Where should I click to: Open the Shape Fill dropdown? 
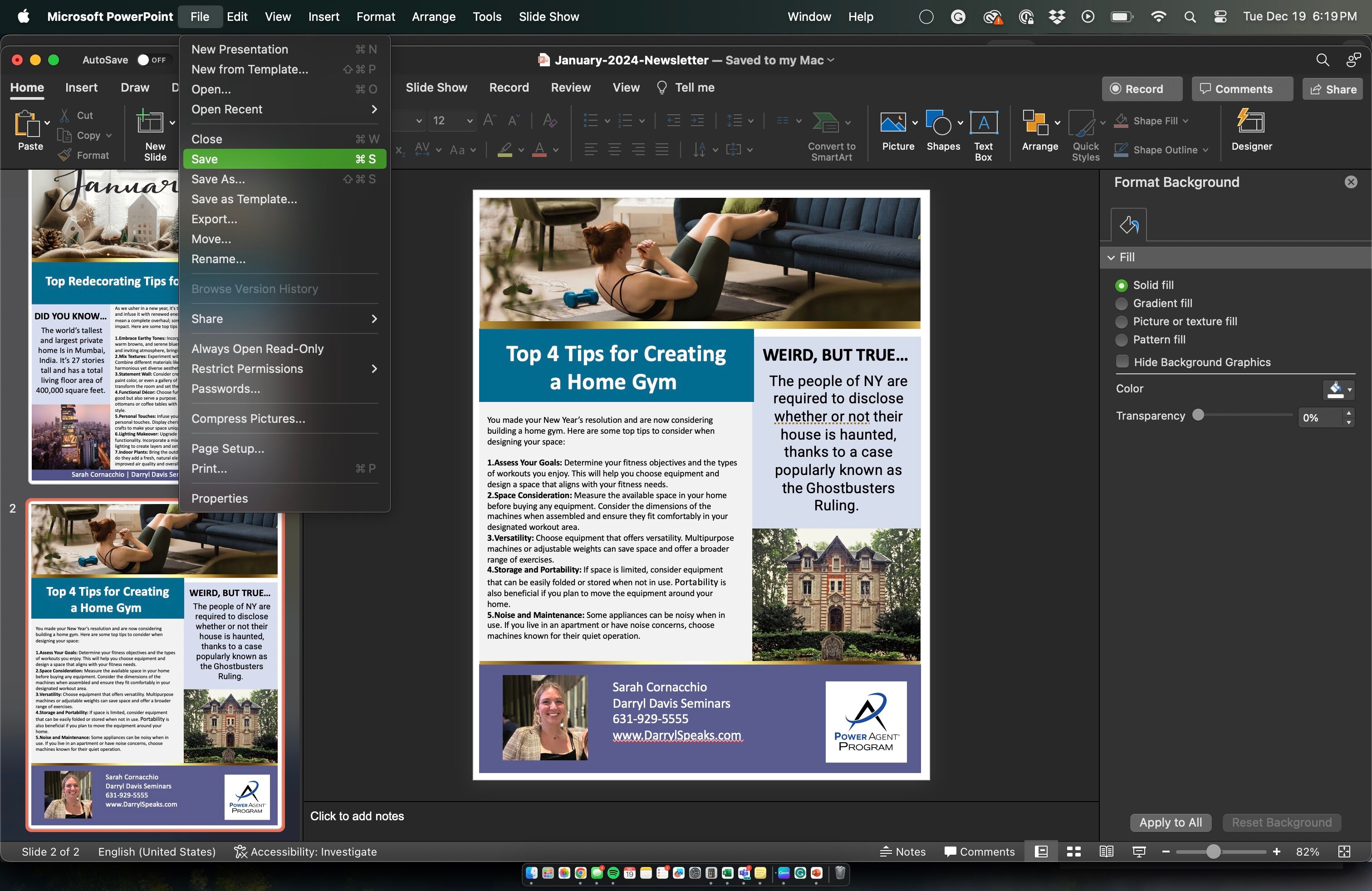[1185, 121]
